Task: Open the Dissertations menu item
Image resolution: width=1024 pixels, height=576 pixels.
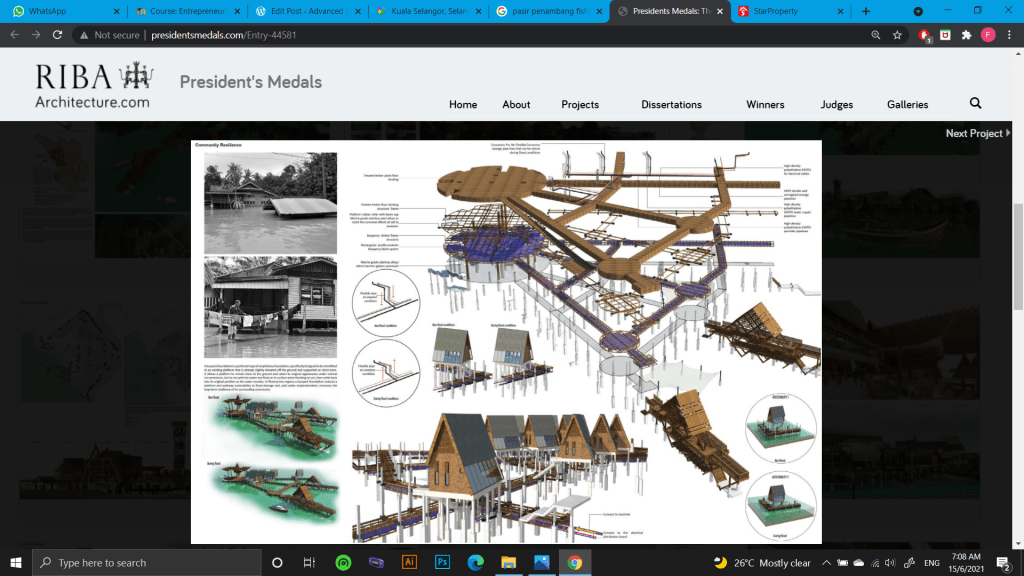Action: (671, 105)
